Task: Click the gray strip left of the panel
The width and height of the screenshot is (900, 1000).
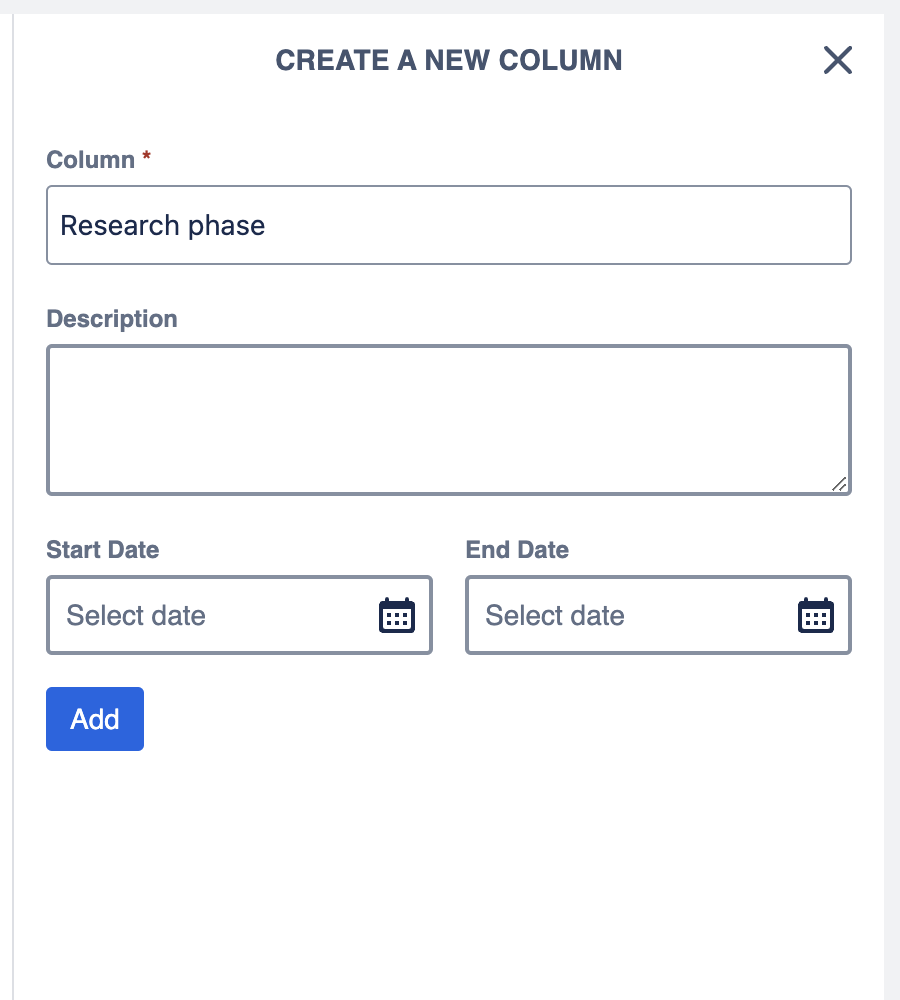Action: [6, 500]
